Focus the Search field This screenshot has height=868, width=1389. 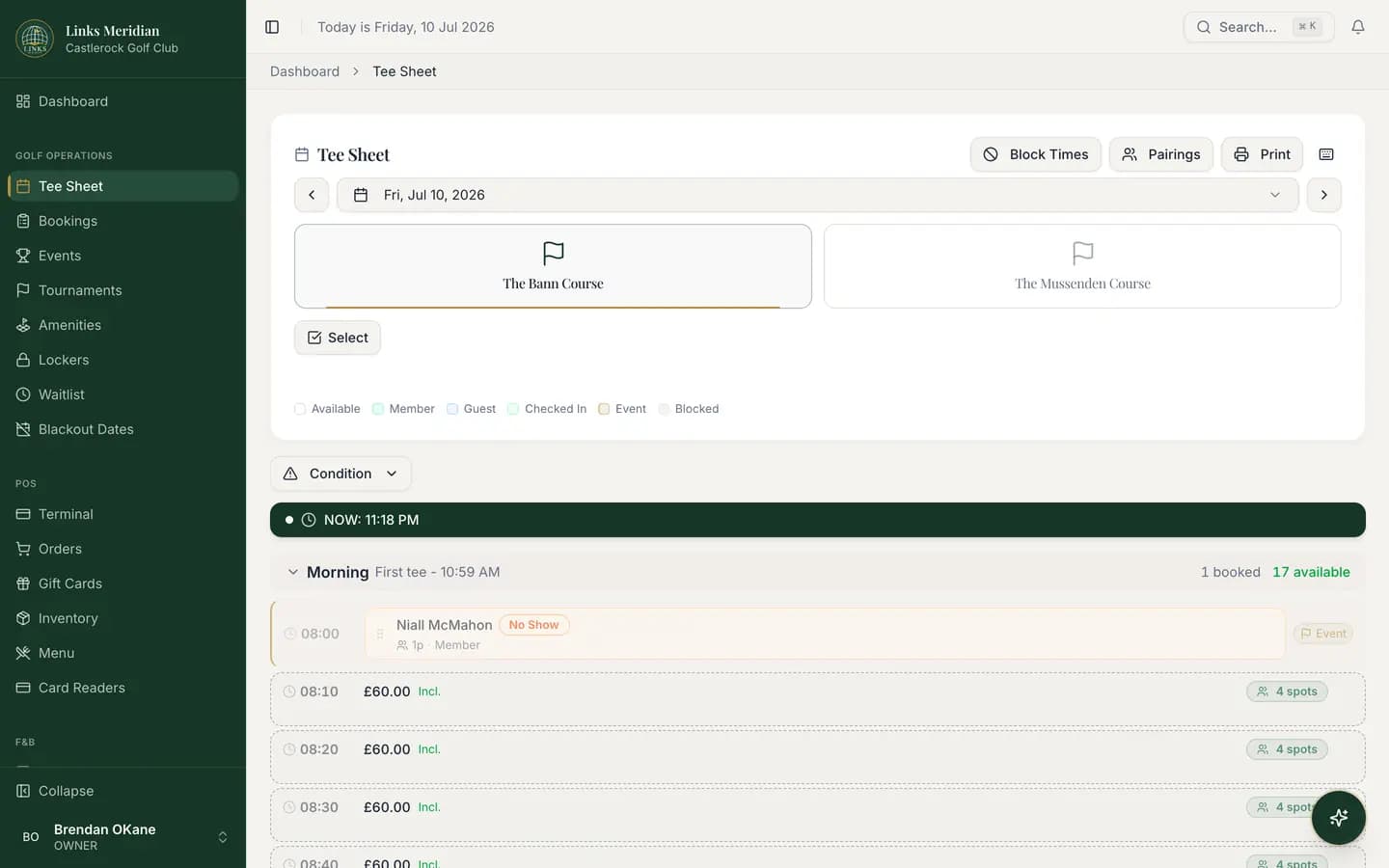(x=1259, y=27)
